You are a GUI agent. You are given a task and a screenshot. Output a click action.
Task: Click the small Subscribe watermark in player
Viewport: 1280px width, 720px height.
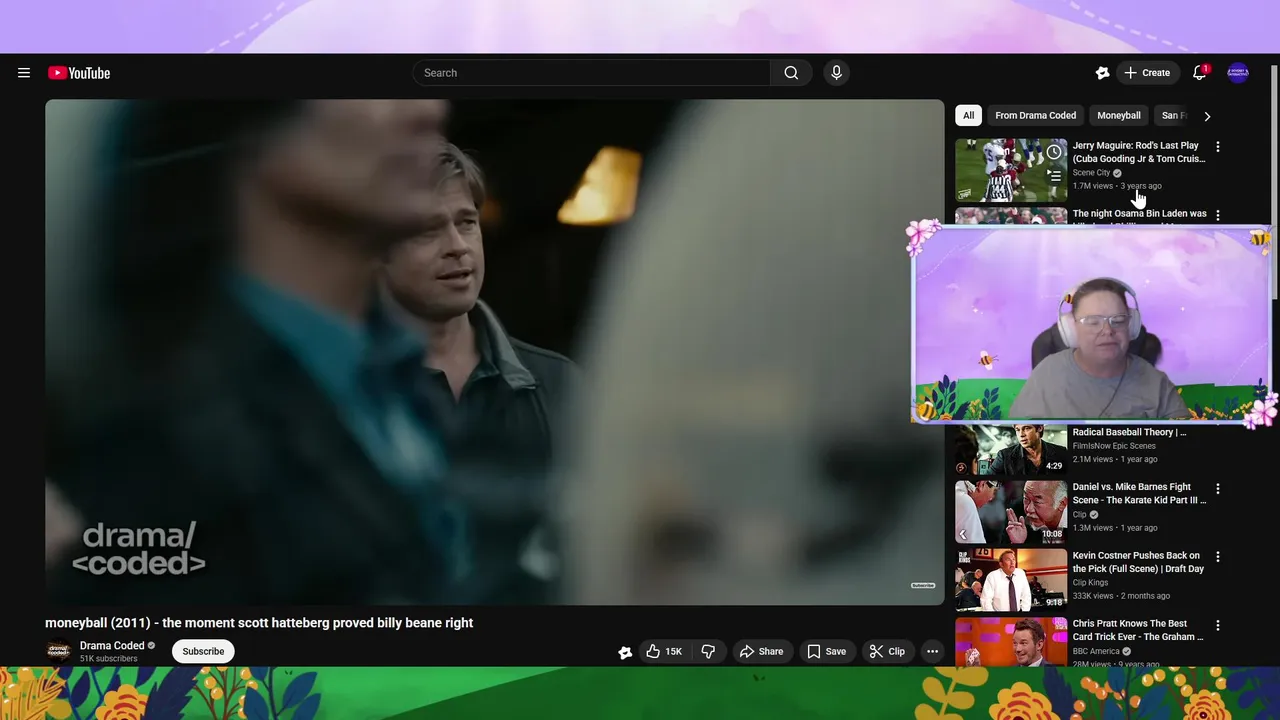923,585
